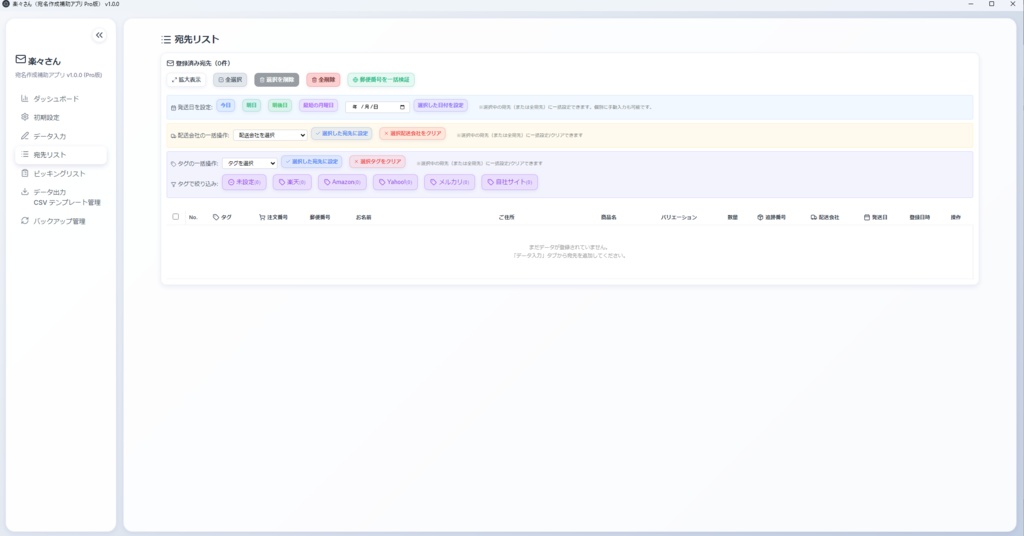Click the refresh icon of バックアップ管理

click(x=25, y=221)
